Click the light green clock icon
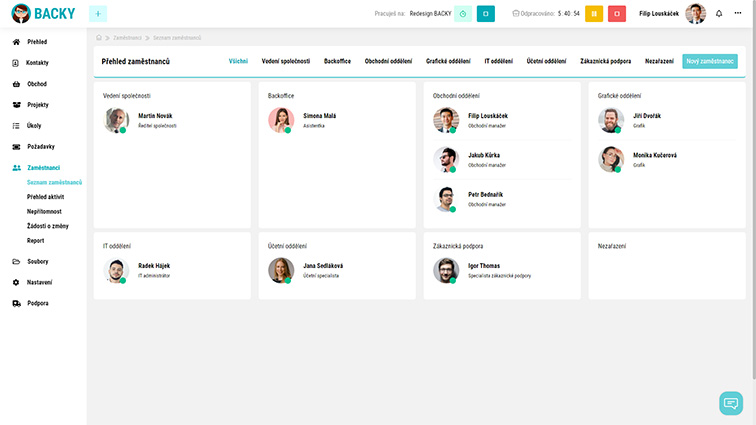This screenshot has width=756, height=425. point(463,13)
